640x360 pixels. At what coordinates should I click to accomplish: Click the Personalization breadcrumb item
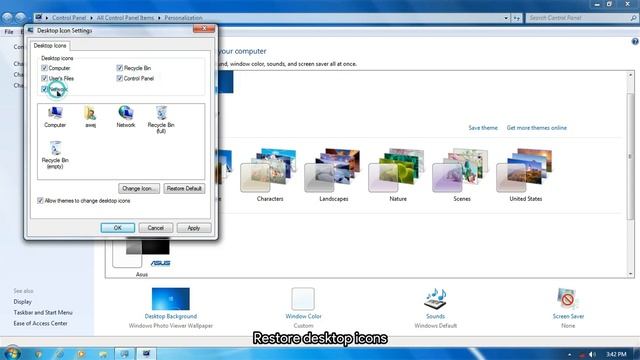coord(183,18)
